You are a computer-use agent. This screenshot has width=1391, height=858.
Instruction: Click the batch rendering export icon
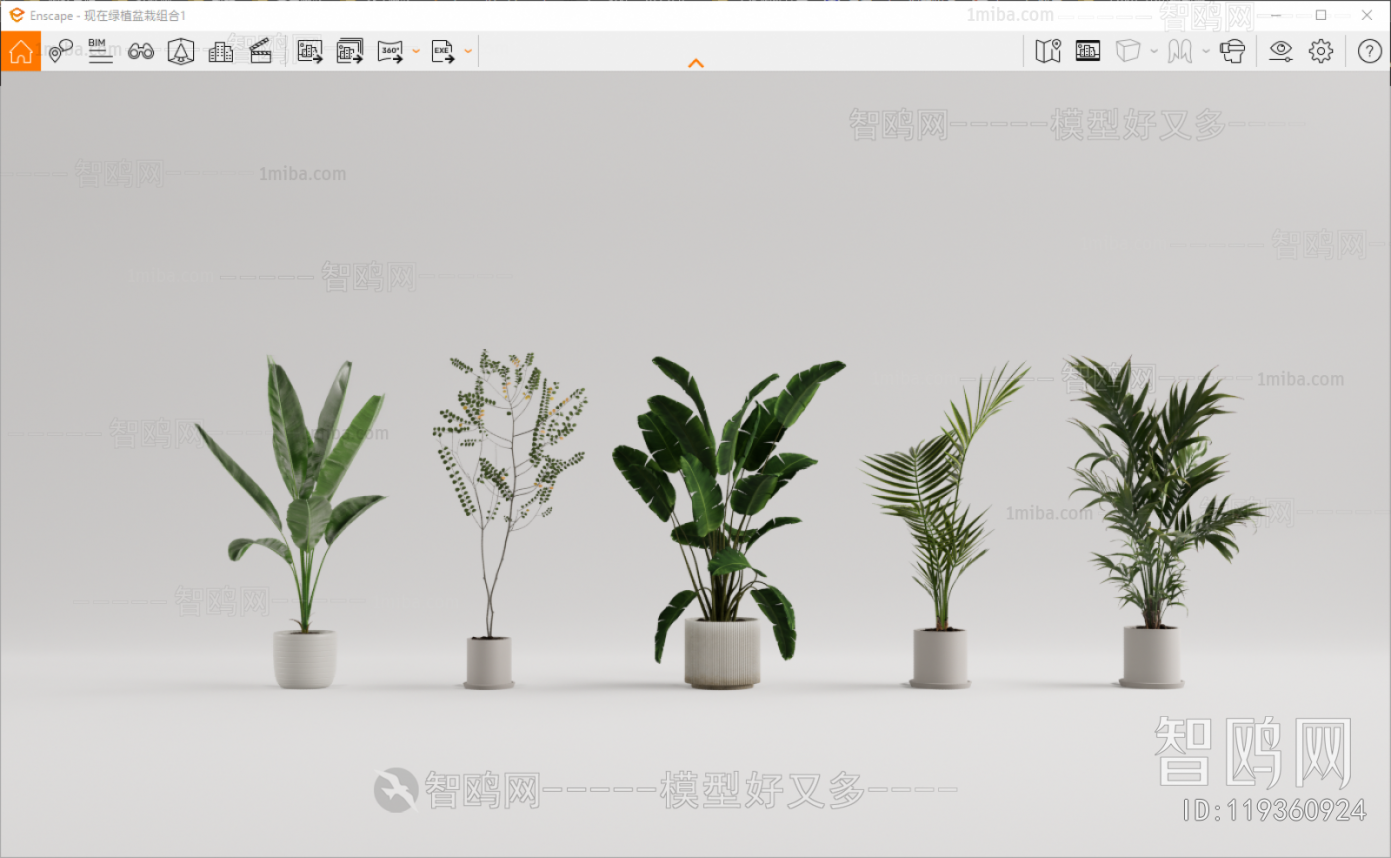click(350, 51)
